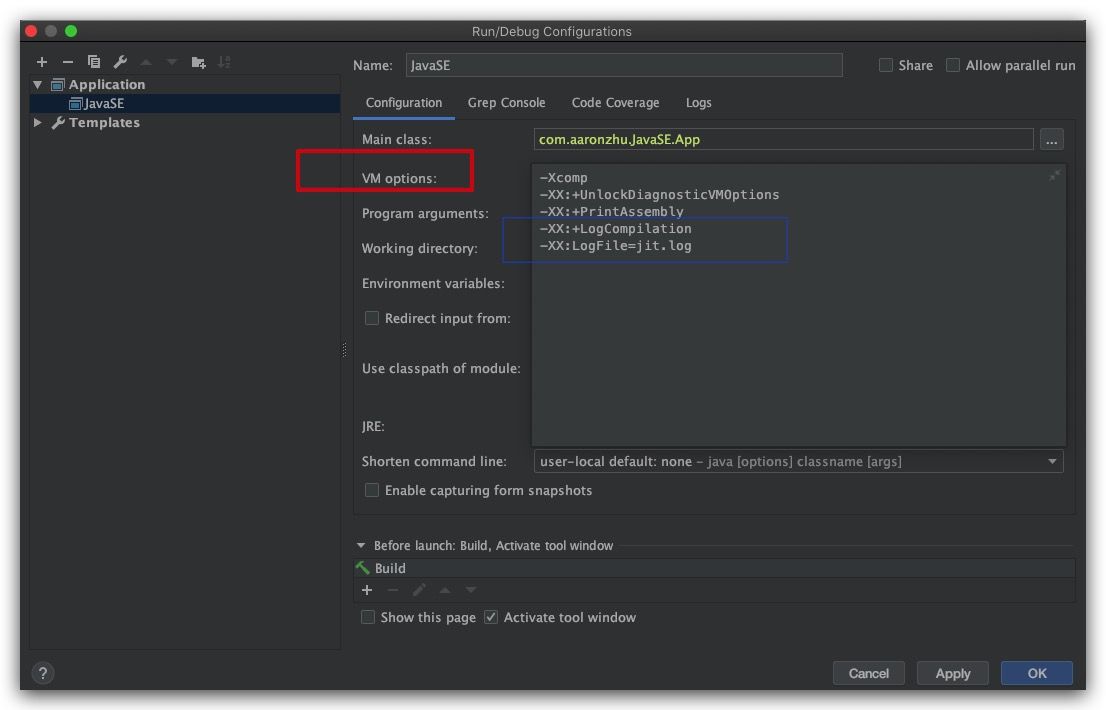Image resolution: width=1106 pixels, height=710 pixels.
Task: Toggle Allow parallel run checkbox
Action: [x=953, y=65]
